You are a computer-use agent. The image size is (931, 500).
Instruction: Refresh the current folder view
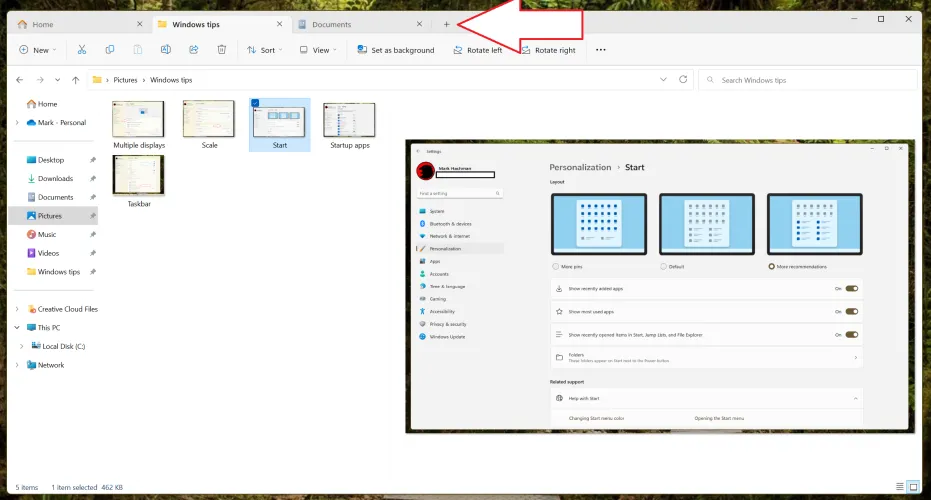click(x=683, y=79)
